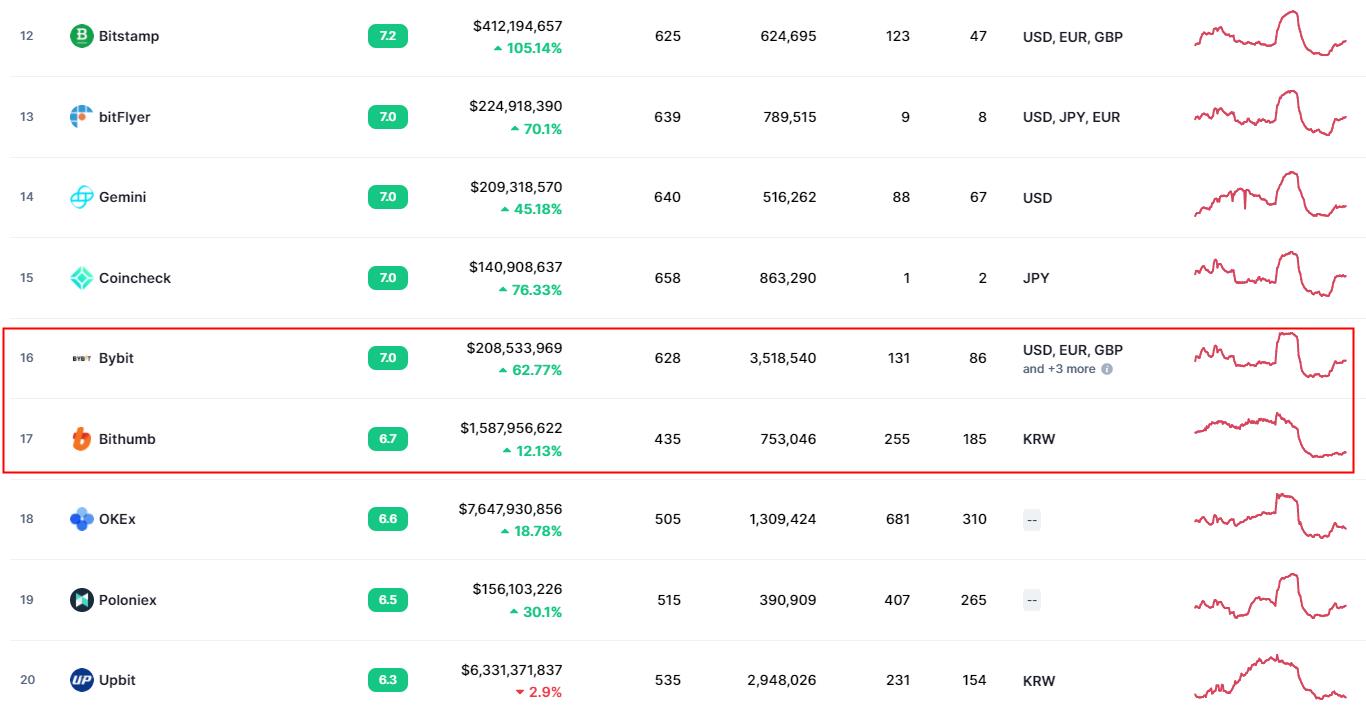Click OKEx's markets count 681
This screenshot has height=716, width=1366.
pos(898,519)
